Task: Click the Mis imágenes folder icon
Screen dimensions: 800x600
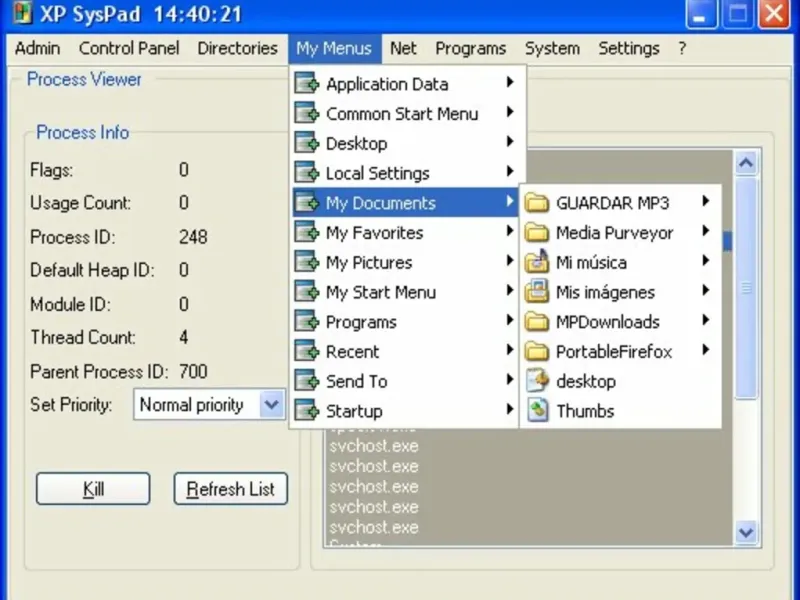Action: [537, 291]
